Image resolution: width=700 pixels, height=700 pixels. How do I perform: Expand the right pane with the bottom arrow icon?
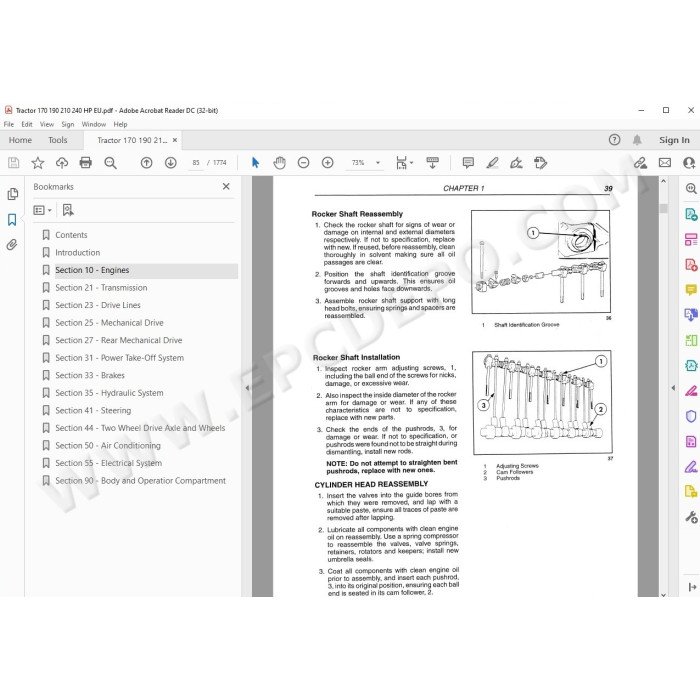692,587
